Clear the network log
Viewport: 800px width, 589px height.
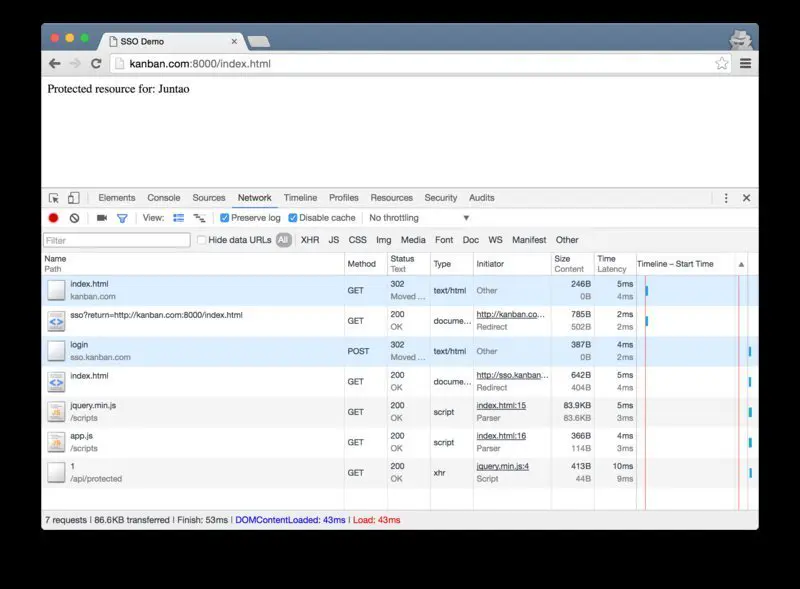pos(74,218)
